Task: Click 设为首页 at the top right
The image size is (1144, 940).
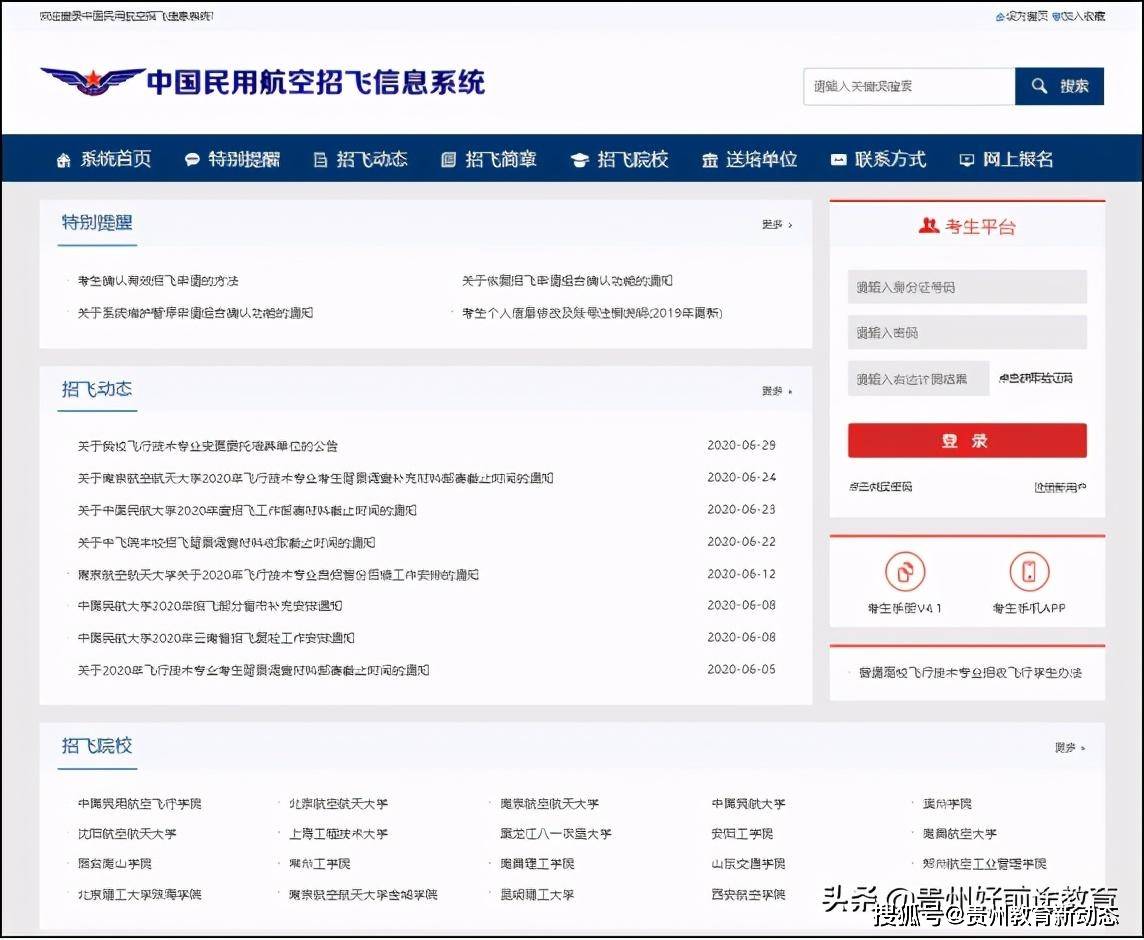Action: coord(1021,15)
